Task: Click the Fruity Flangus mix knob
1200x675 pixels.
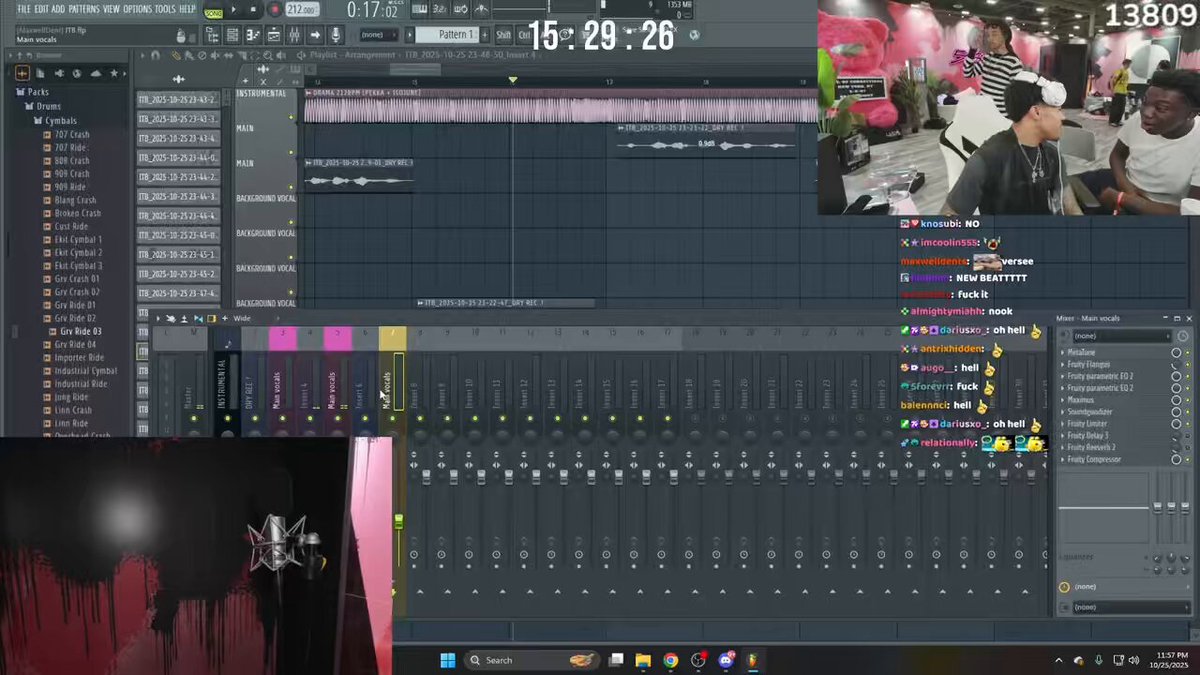Action: coord(1176,364)
